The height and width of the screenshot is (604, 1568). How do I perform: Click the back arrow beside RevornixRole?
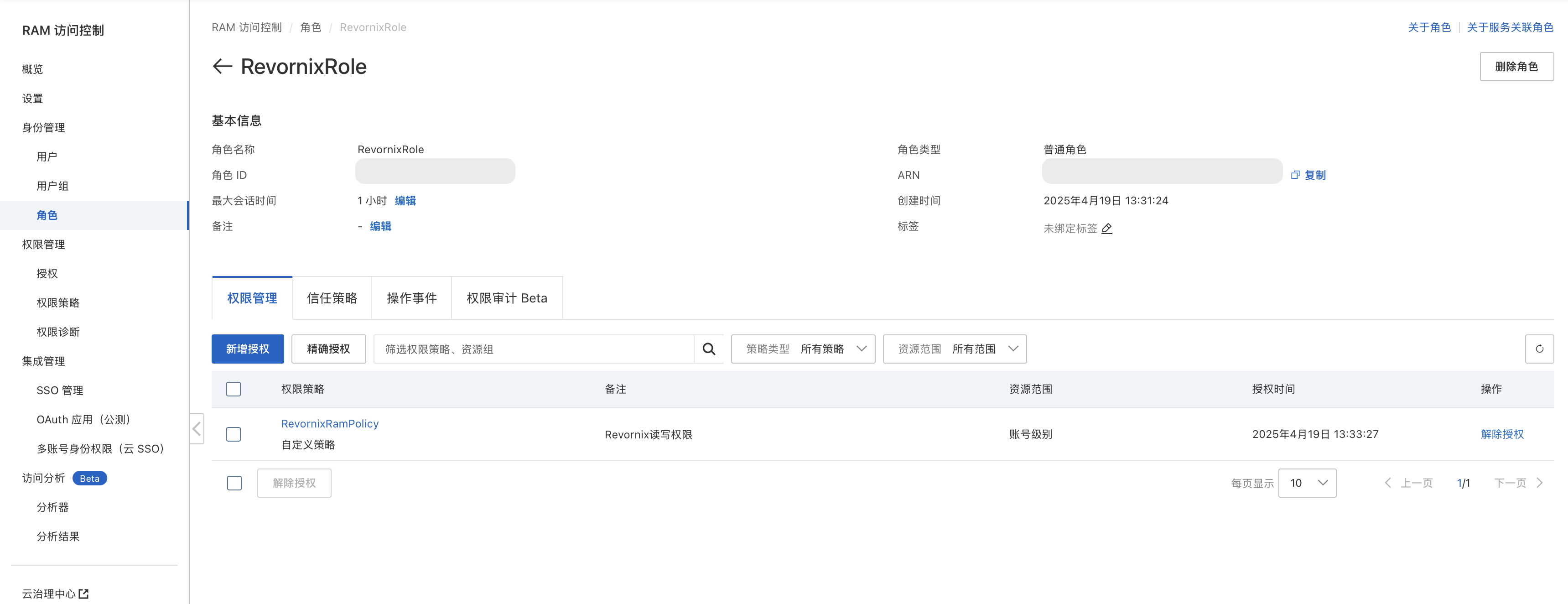click(x=222, y=66)
